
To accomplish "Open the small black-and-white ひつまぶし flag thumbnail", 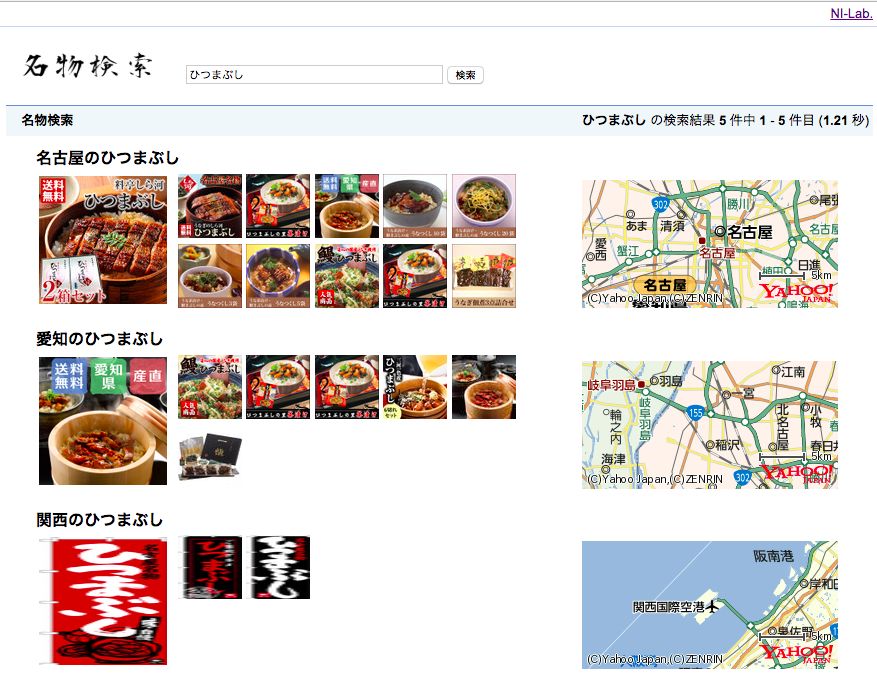I will point(278,567).
